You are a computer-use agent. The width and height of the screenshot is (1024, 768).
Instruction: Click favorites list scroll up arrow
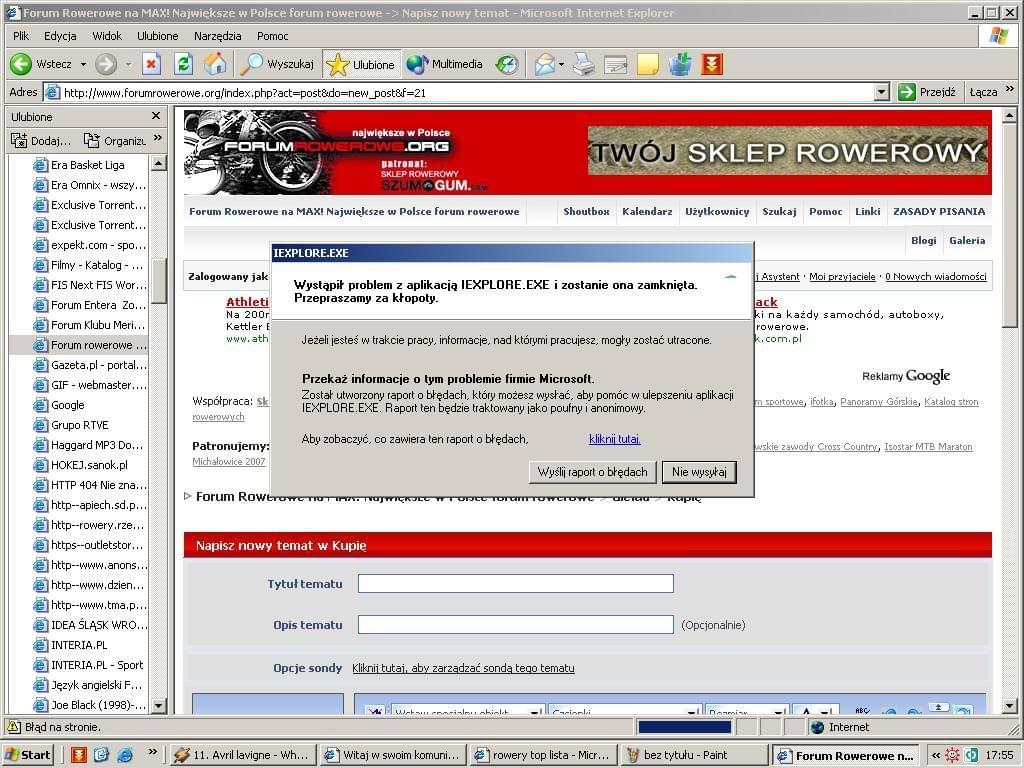pyautogui.click(x=159, y=163)
